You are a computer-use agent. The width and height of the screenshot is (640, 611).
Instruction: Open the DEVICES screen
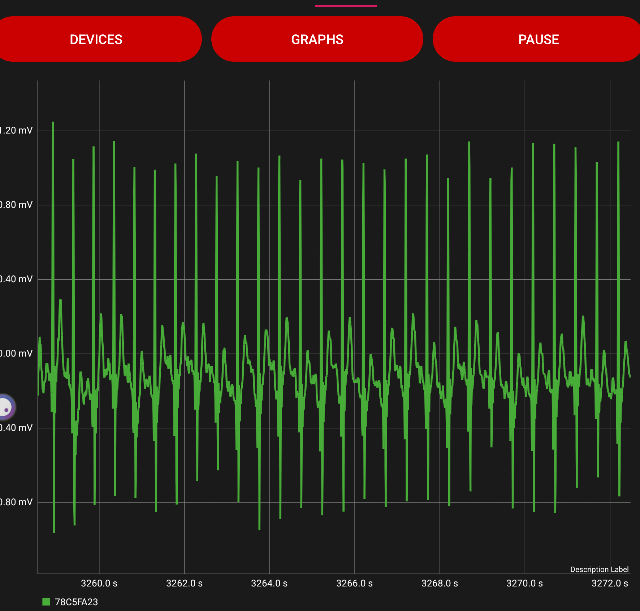[x=96, y=39]
